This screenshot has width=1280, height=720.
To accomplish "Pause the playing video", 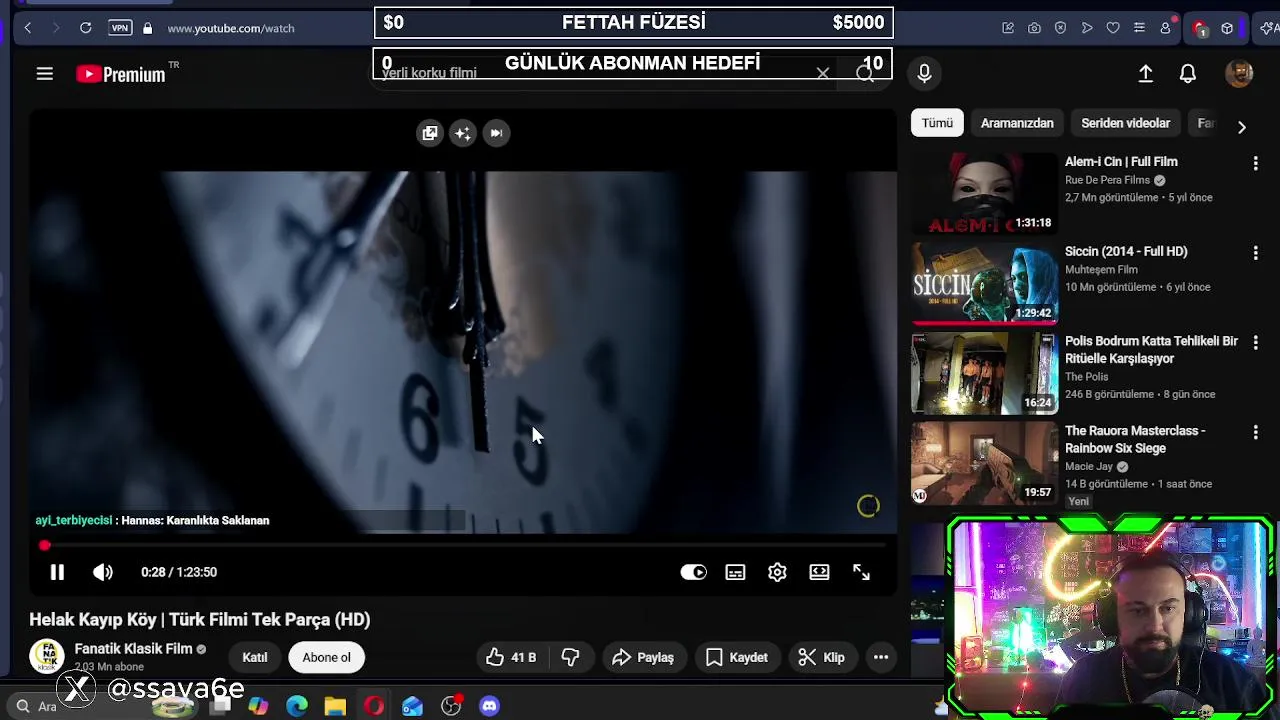I will click(57, 572).
